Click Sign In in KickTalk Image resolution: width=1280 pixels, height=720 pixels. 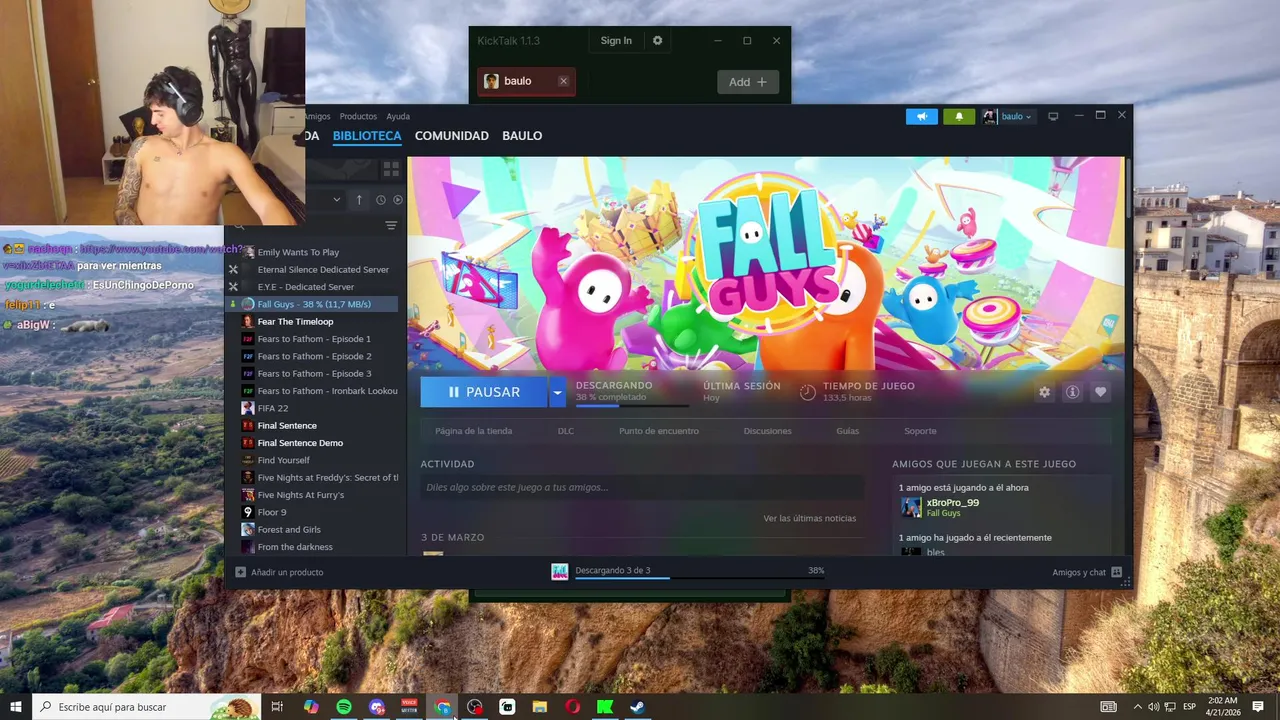coord(616,41)
